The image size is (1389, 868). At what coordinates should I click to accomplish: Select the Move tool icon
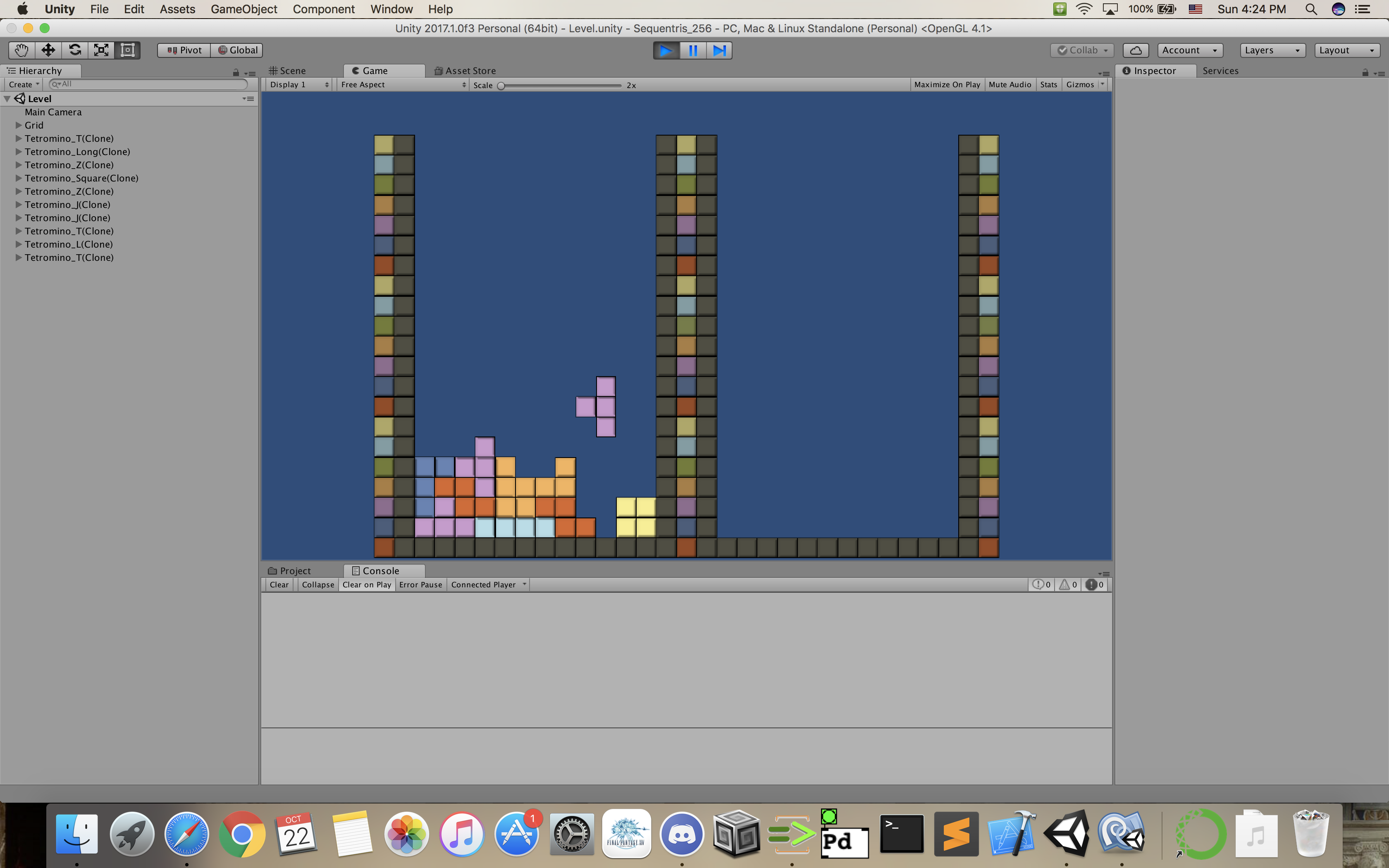[x=48, y=50]
